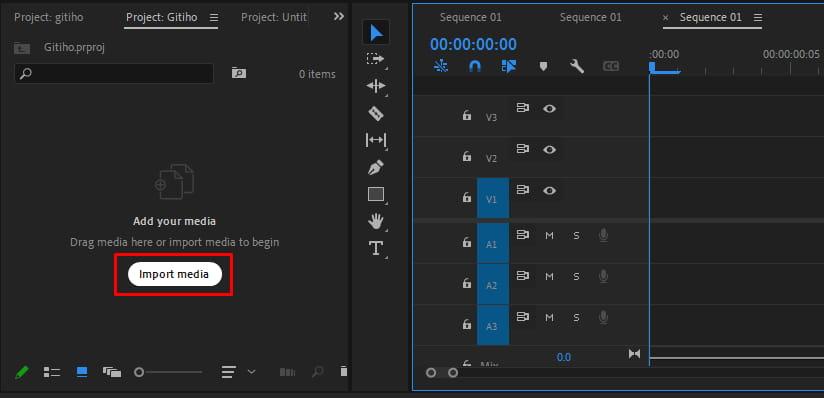Select the Project: Gitiho tab
Screen dimensions: 824x398
(162, 17)
